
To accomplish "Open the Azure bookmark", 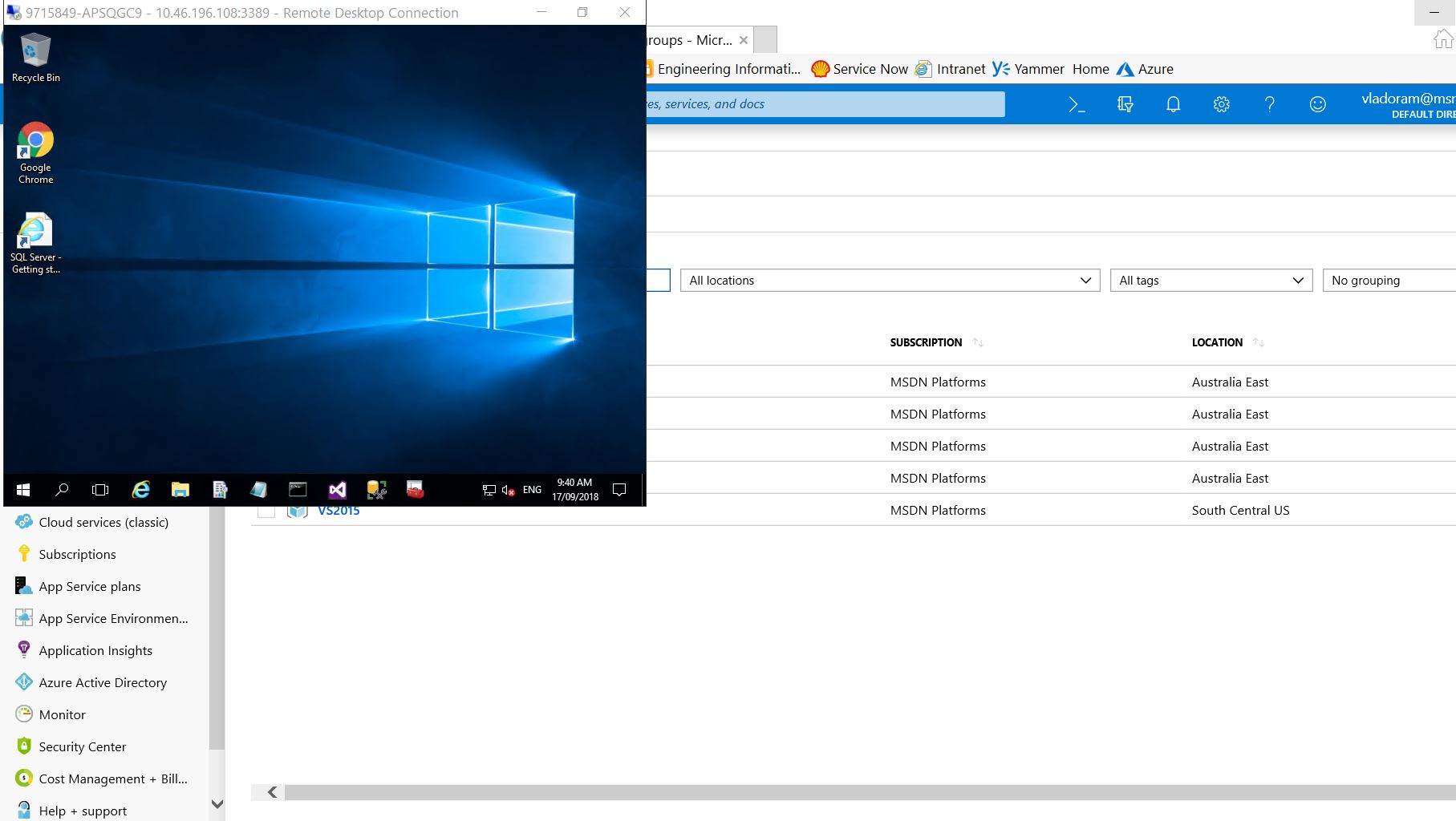I will 1145,69.
